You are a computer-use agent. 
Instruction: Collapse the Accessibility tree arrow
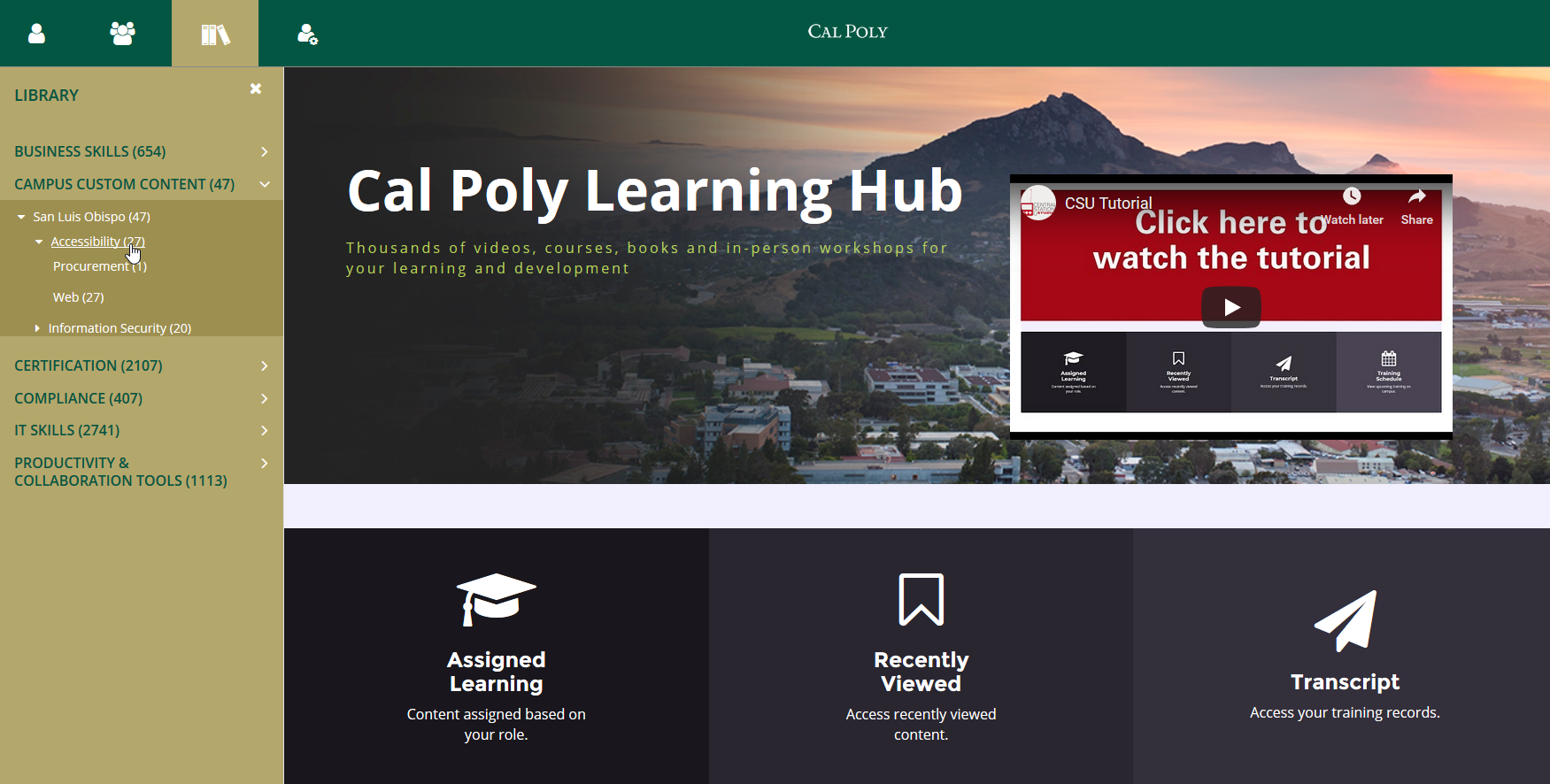[x=39, y=242]
